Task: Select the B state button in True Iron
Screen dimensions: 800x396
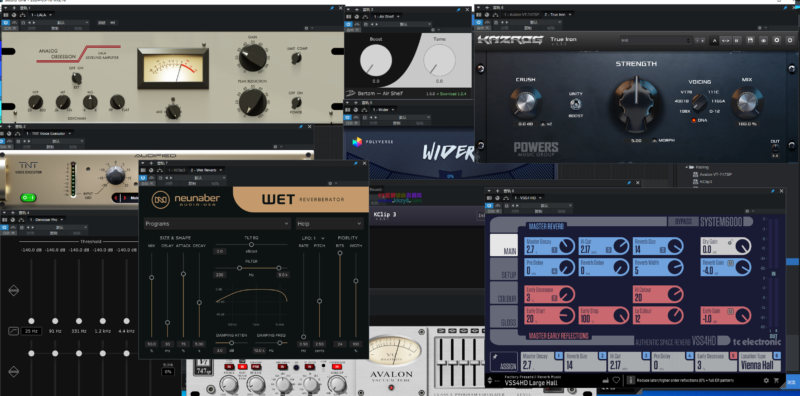Action: tap(737, 40)
